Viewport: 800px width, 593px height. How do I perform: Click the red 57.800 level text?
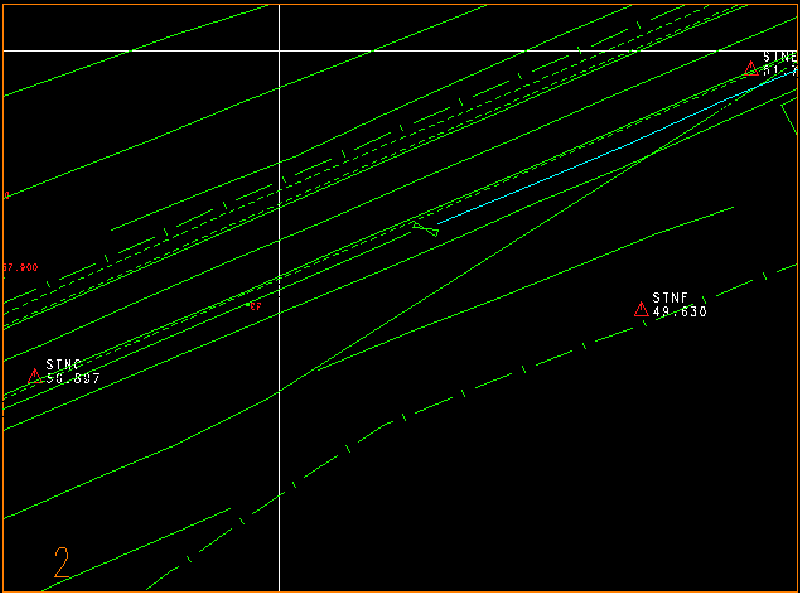click(x=20, y=268)
